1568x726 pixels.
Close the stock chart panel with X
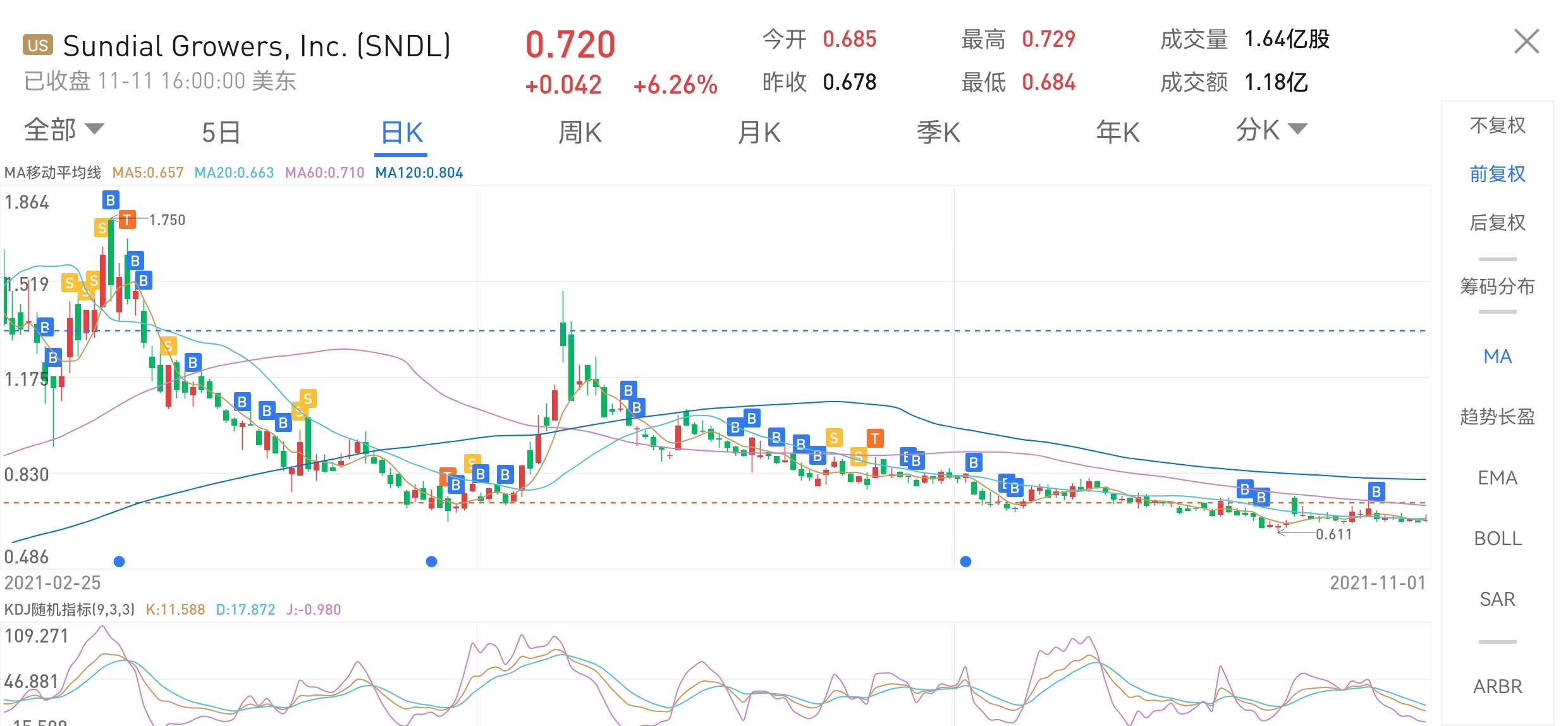[x=1526, y=42]
